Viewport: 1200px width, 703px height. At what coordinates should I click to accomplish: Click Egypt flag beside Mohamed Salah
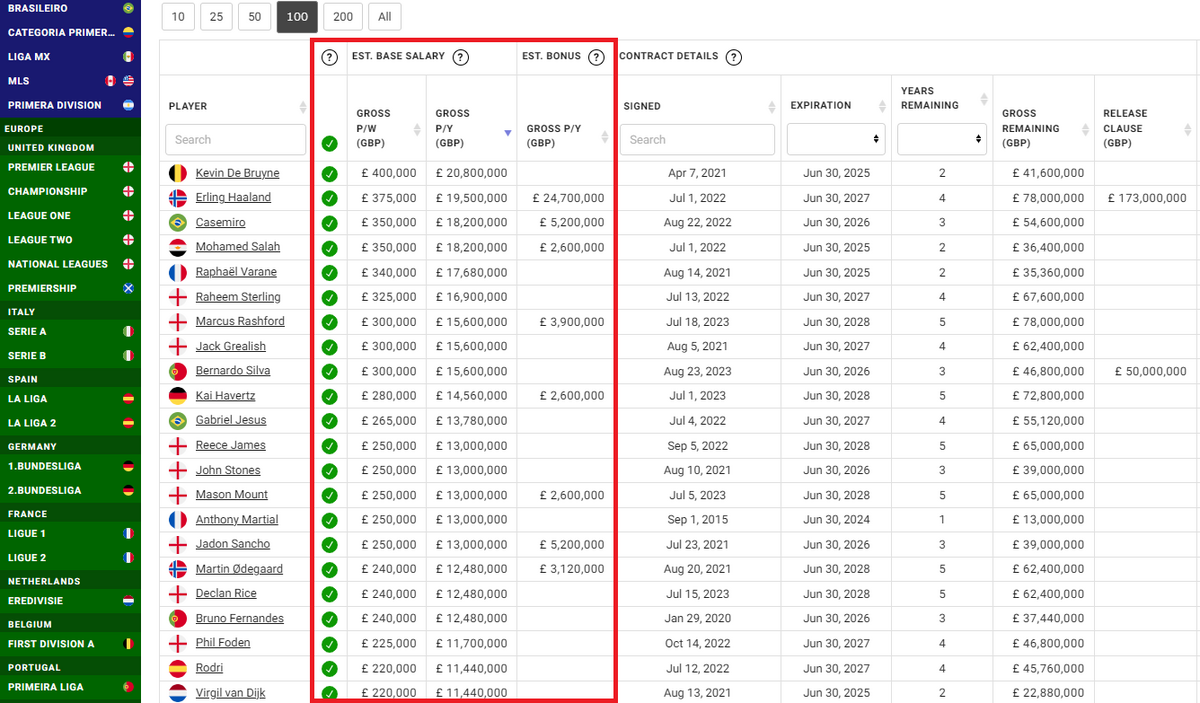178,247
